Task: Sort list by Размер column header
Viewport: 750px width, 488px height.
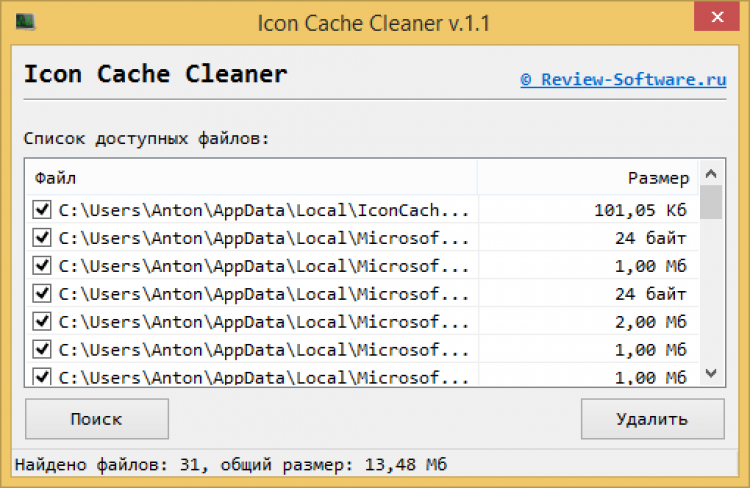Action: pyautogui.click(x=588, y=178)
